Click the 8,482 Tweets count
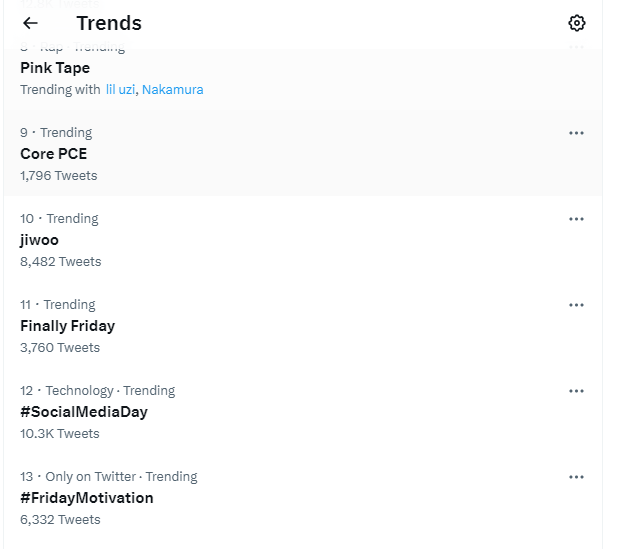Viewport: 624px width, 549px height. (x=60, y=262)
